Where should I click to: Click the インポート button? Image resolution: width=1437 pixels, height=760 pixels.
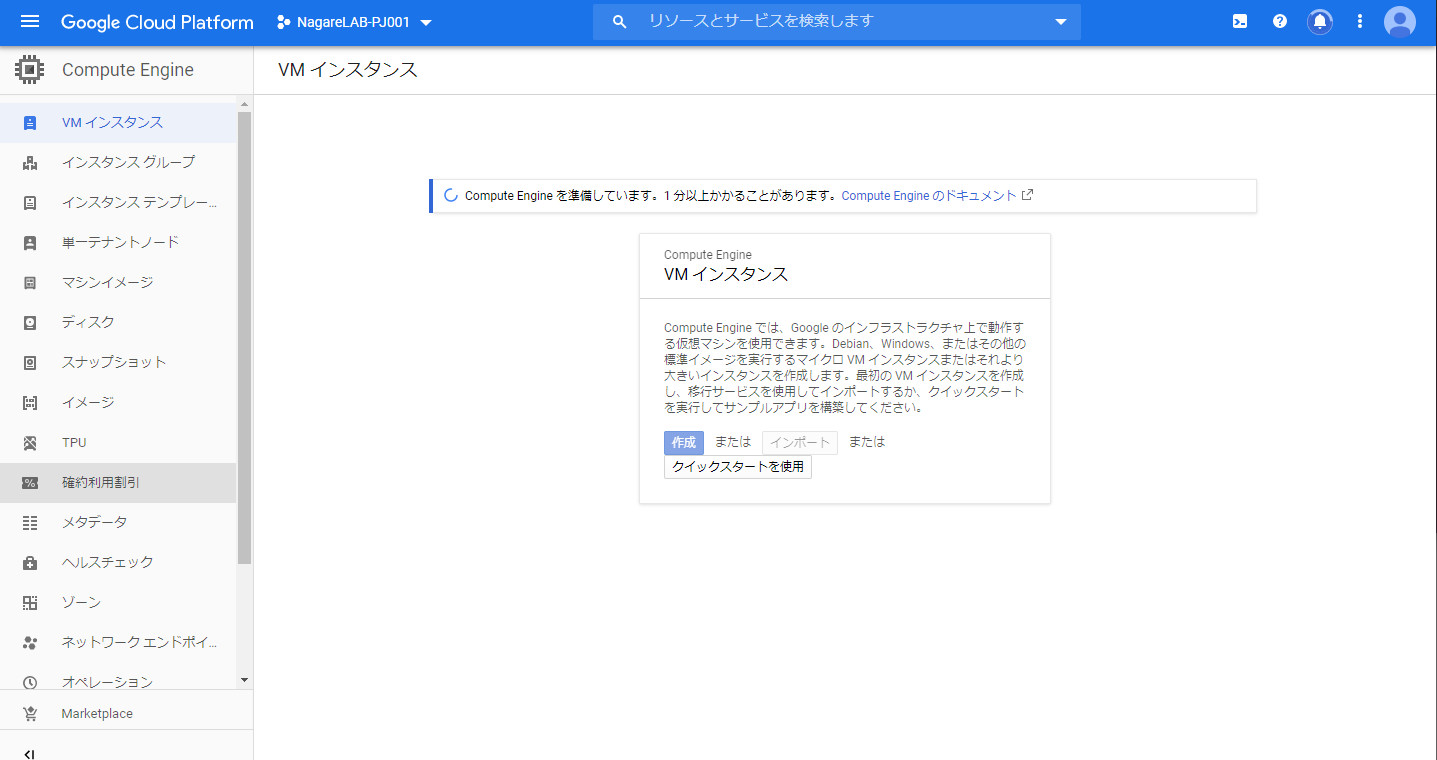point(800,443)
